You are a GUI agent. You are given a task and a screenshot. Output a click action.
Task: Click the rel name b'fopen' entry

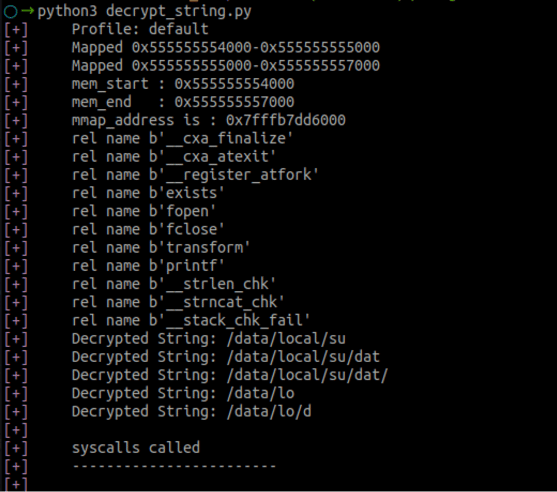pyautogui.click(x=144, y=212)
